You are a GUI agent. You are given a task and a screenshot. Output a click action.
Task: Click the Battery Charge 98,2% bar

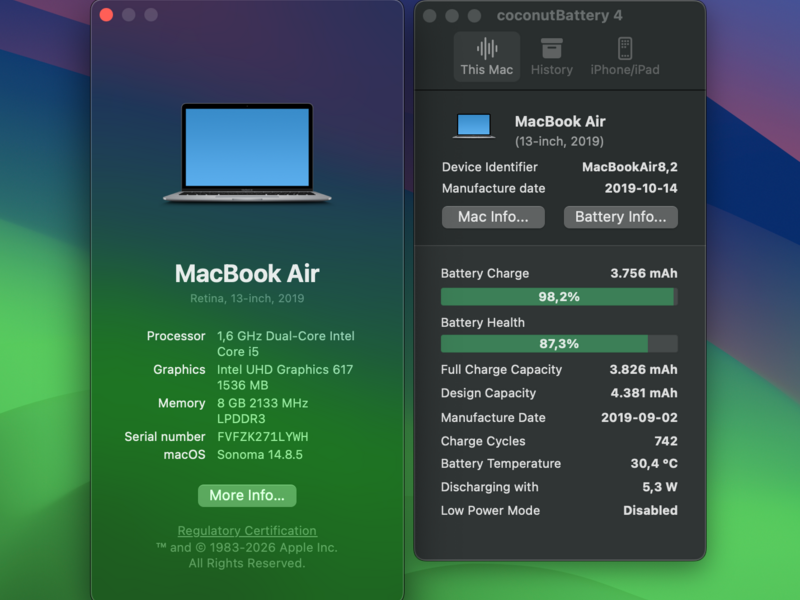[x=559, y=297]
